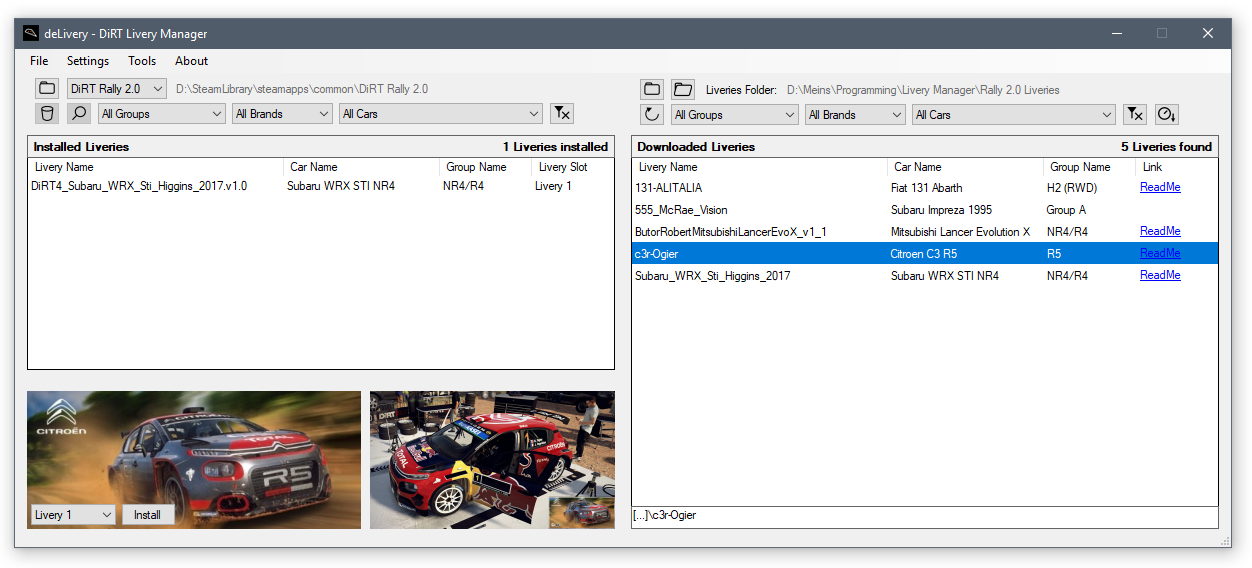Click the Citroen C3 R5 car name cell
Screen dimensions: 1252x568
924,253
